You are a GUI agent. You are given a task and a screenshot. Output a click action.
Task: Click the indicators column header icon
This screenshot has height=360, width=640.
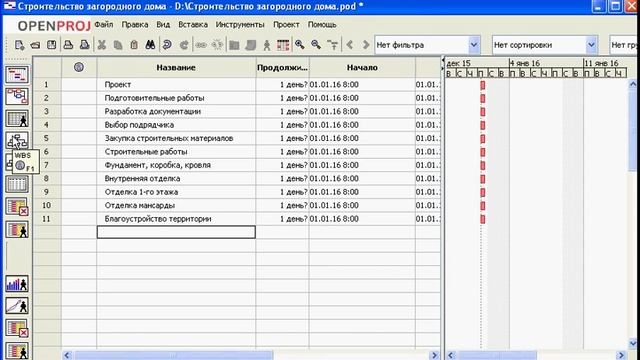pyautogui.click(x=79, y=67)
